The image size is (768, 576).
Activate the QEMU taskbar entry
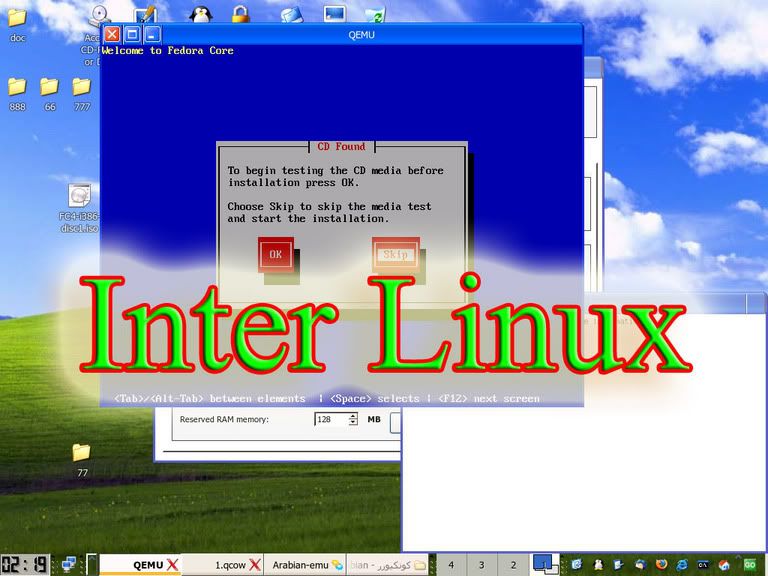click(140, 565)
